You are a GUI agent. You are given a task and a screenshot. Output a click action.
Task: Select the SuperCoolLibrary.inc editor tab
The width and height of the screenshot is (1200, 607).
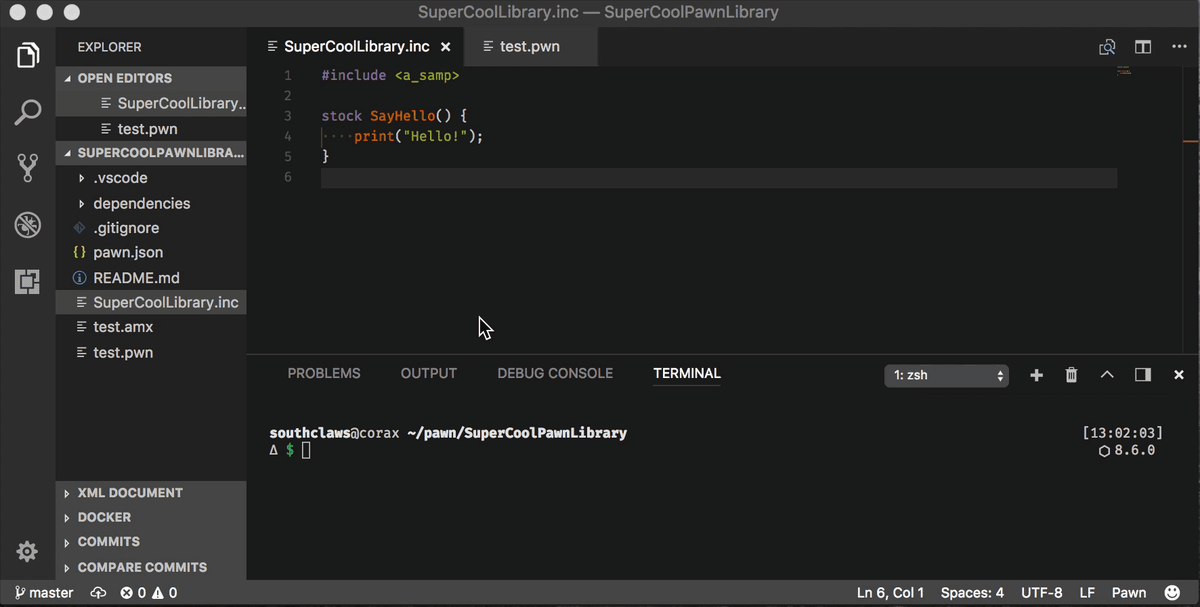(356, 47)
